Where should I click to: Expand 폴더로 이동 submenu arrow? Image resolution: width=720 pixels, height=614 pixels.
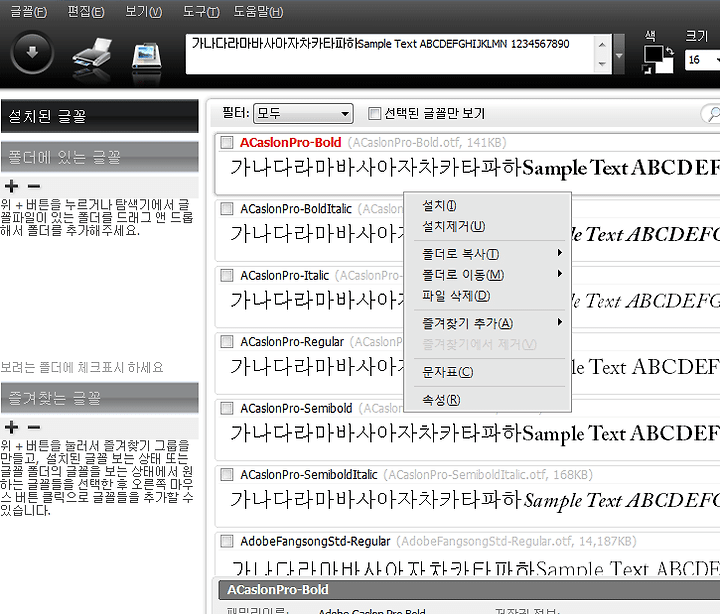[x=559, y=274]
